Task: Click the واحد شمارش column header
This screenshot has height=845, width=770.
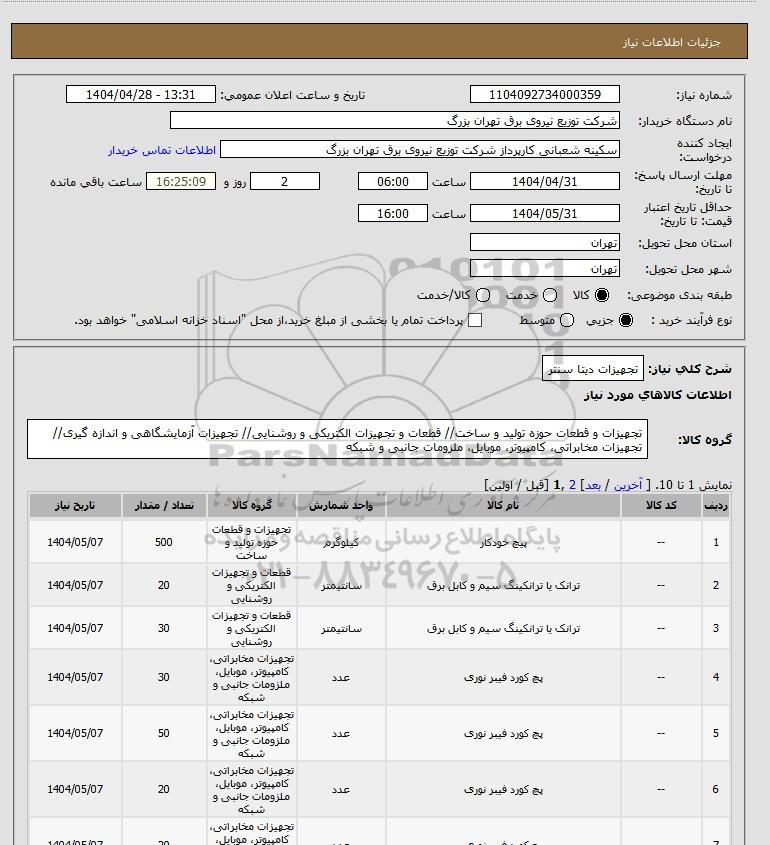Action: coord(341,505)
